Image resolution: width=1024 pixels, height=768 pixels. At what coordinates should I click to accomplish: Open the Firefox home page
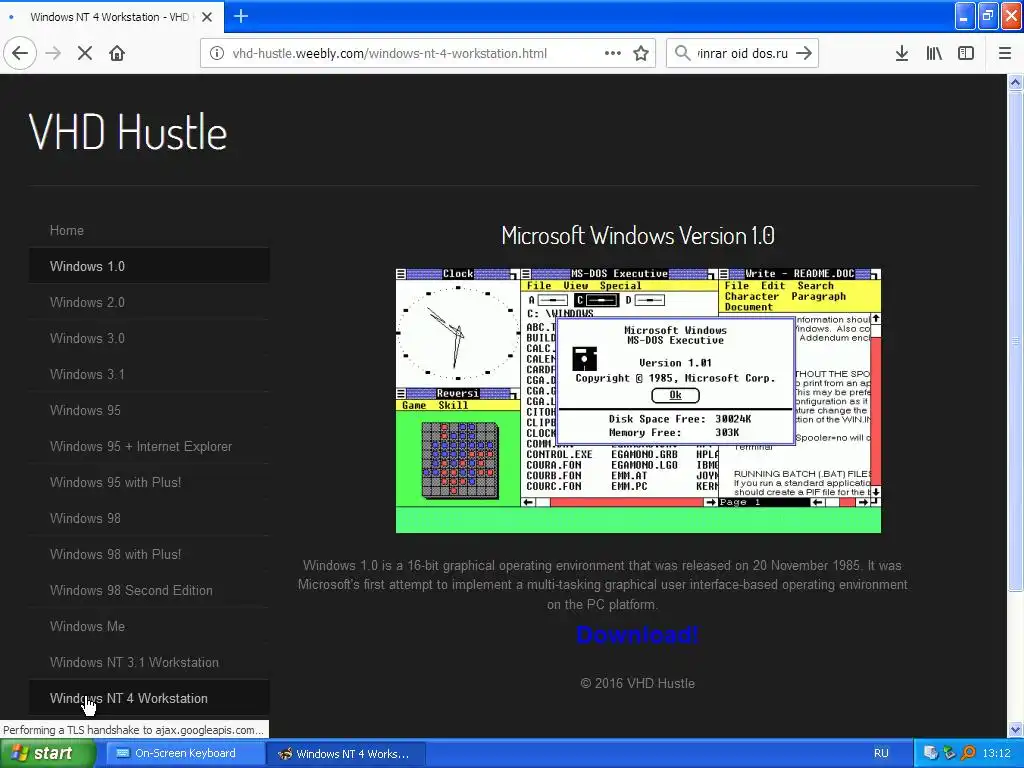click(x=117, y=53)
